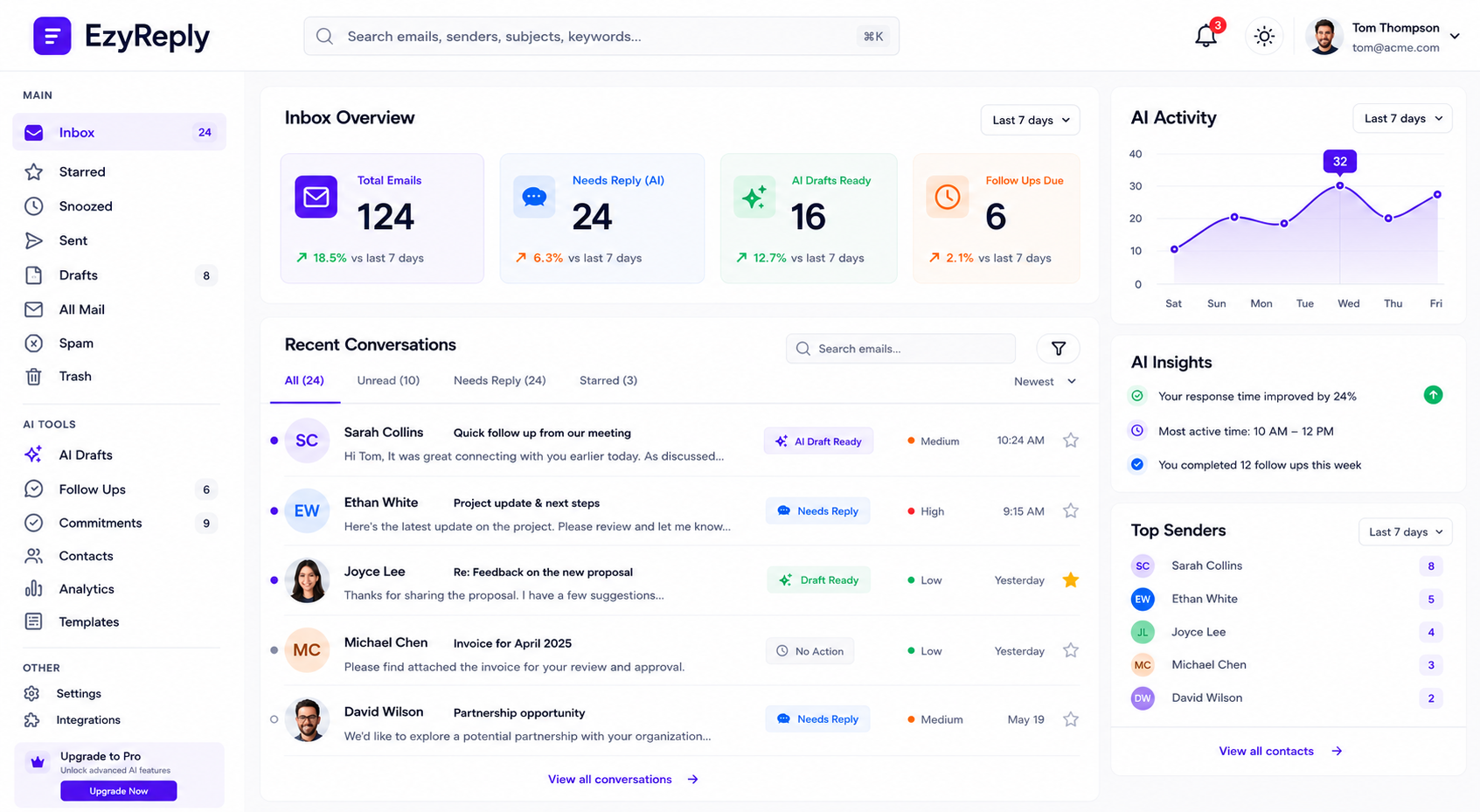Star the Michael Chen conversation
Viewport: 1480px width, 812px height.
(x=1070, y=650)
